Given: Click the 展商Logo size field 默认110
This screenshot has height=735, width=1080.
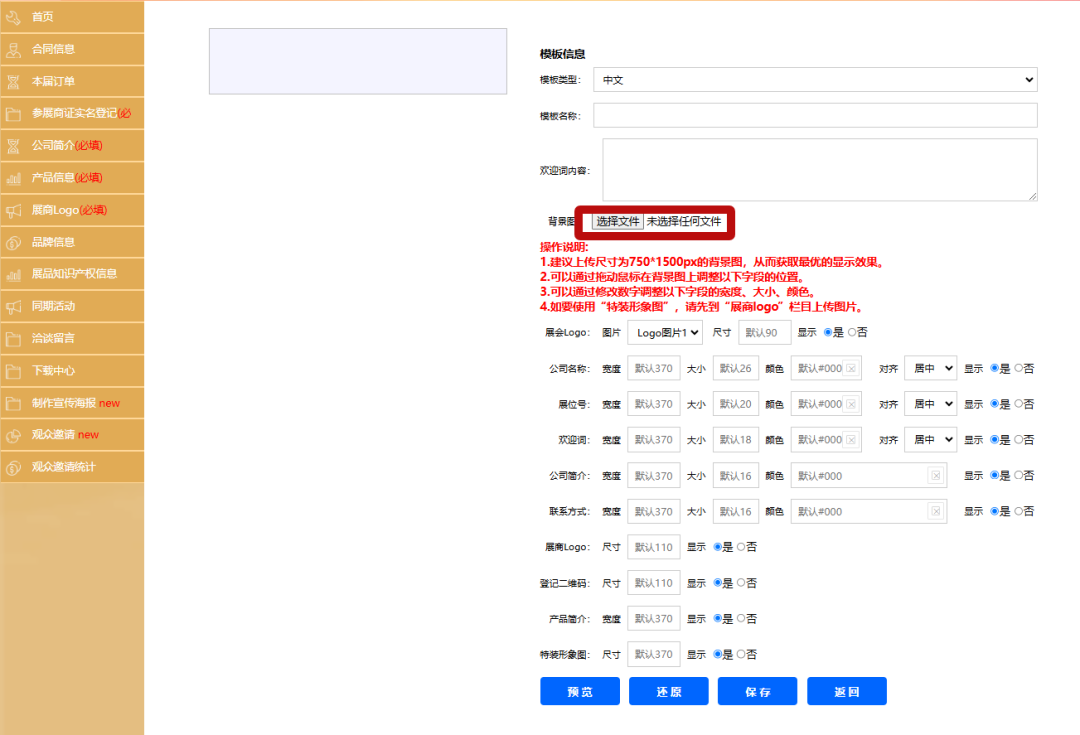Looking at the screenshot, I should click(654, 548).
